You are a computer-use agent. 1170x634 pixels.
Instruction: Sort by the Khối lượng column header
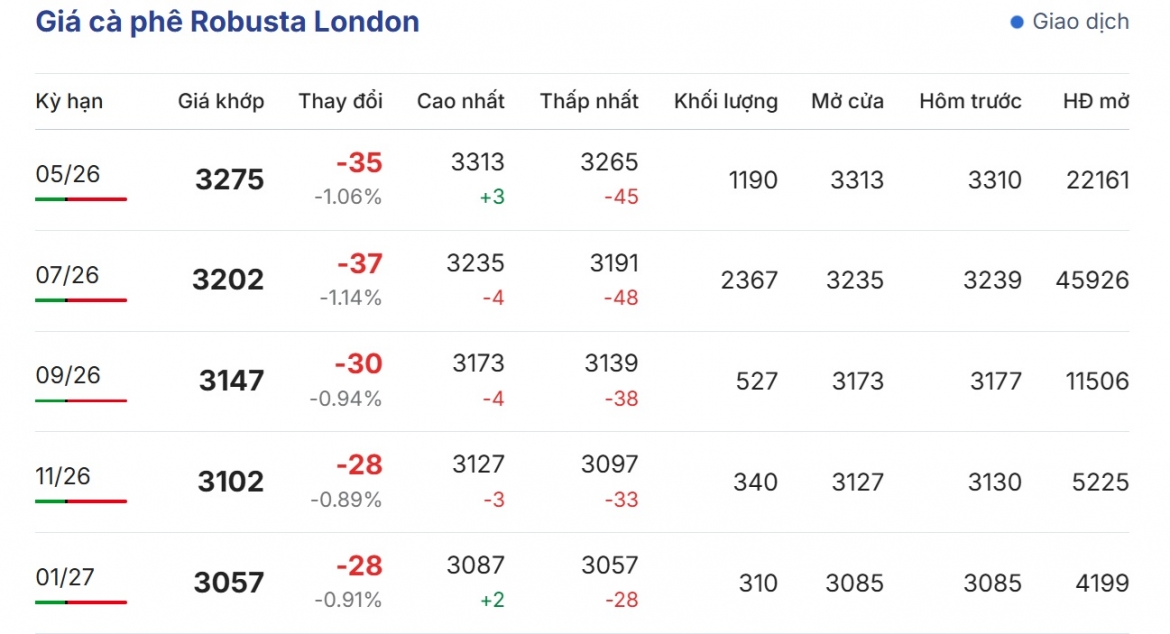click(x=726, y=101)
